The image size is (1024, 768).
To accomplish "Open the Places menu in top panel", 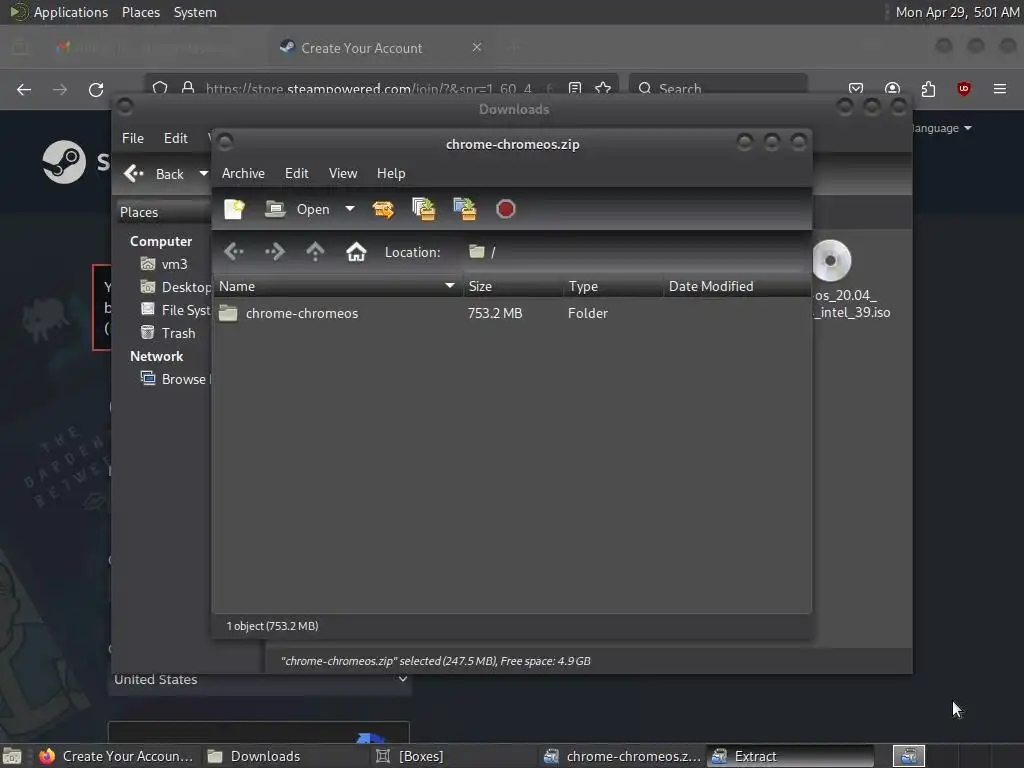I will (x=140, y=12).
